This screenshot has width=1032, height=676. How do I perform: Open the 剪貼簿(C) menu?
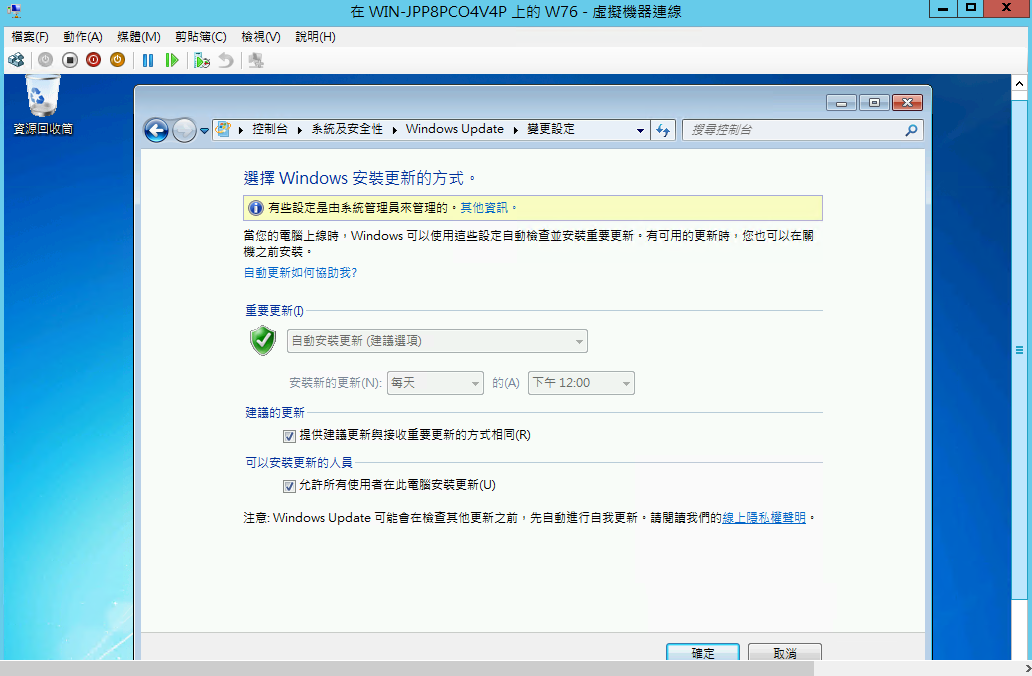click(x=201, y=37)
